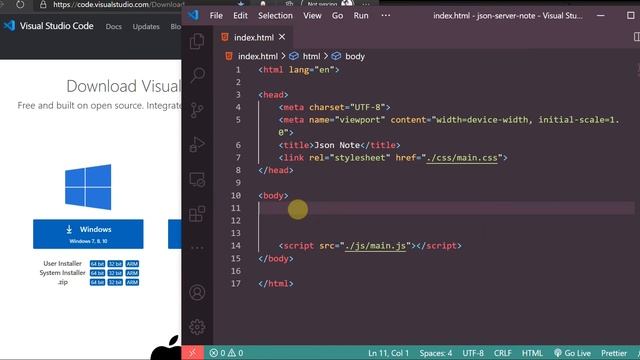Change language mode HTML in status bar
Viewport: 640px width, 360px height.
coord(532,353)
